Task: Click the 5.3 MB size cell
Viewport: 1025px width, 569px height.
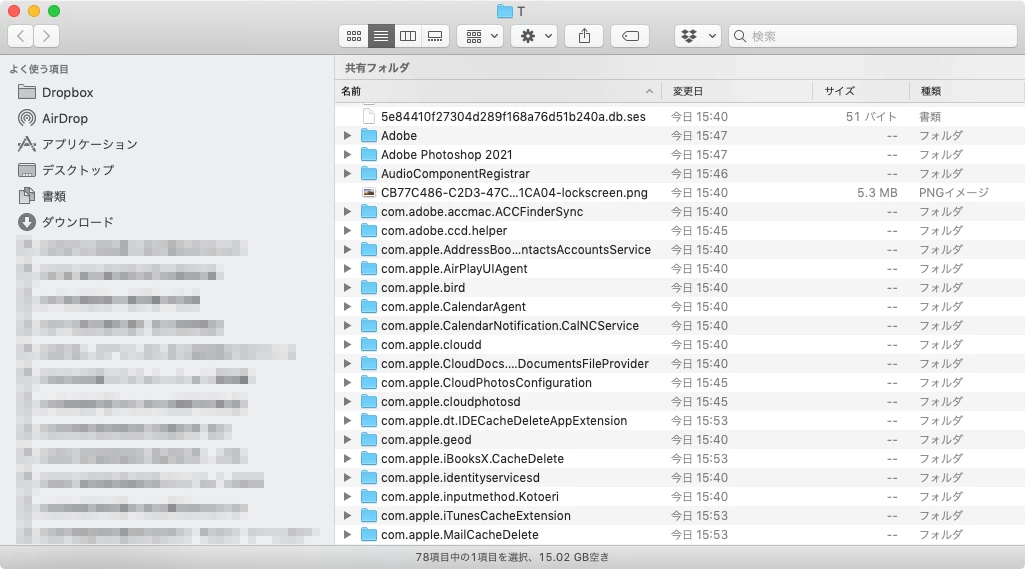Action: click(877, 192)
